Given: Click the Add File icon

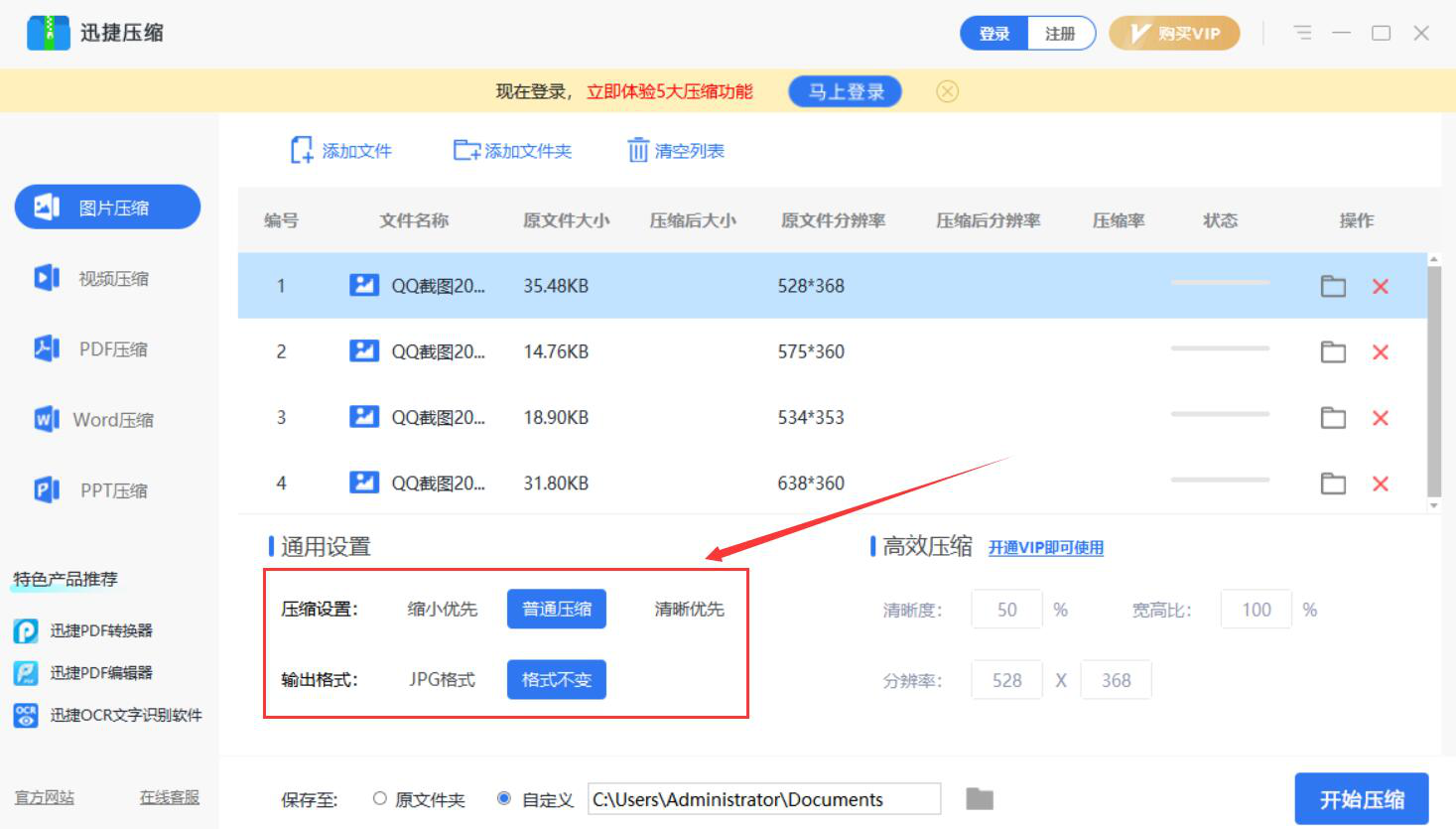Looking at the screenshot, I should click(302, 151).
